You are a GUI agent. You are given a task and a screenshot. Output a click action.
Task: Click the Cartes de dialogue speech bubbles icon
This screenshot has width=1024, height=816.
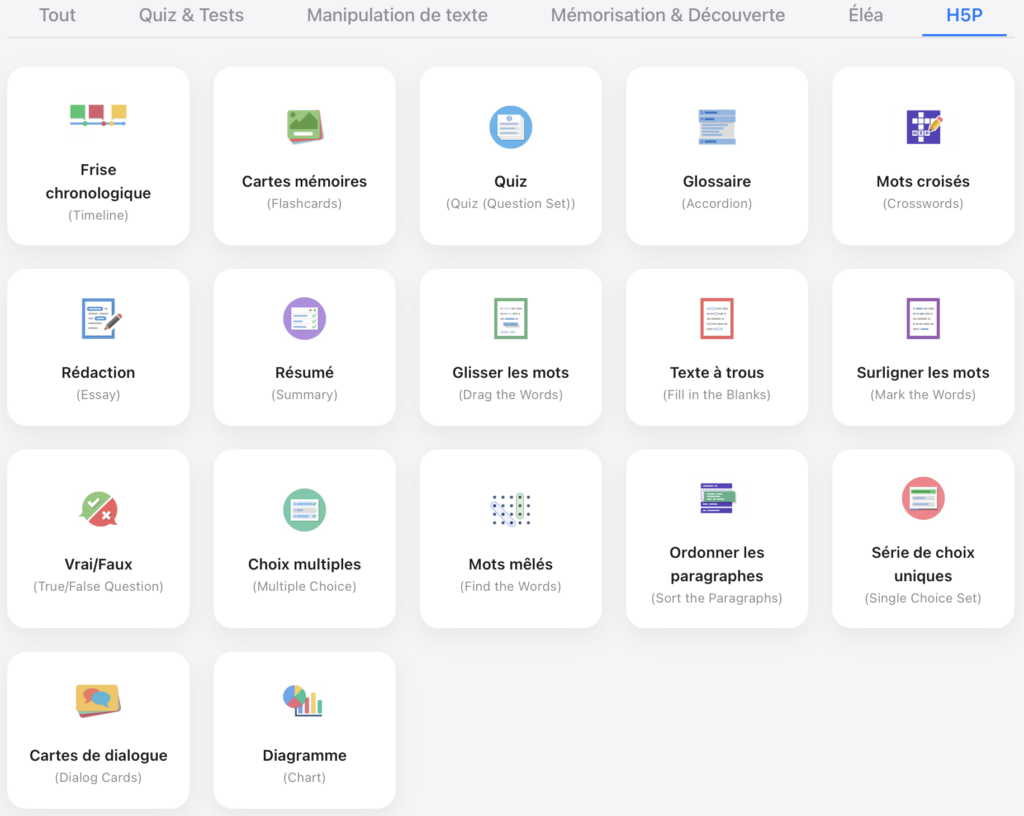[98, 700]
